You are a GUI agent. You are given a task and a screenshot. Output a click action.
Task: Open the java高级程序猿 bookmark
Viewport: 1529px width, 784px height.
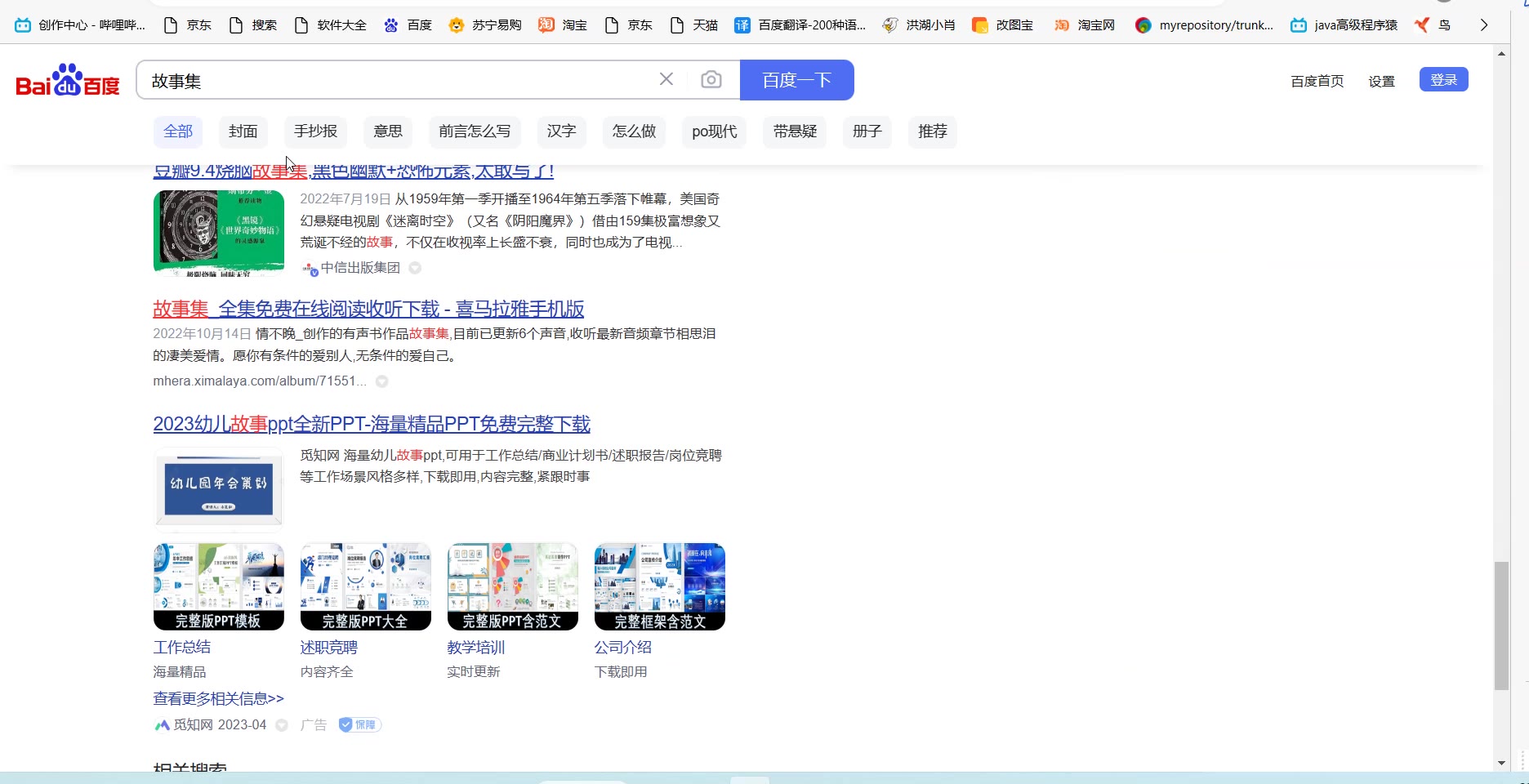[1344, 25]
